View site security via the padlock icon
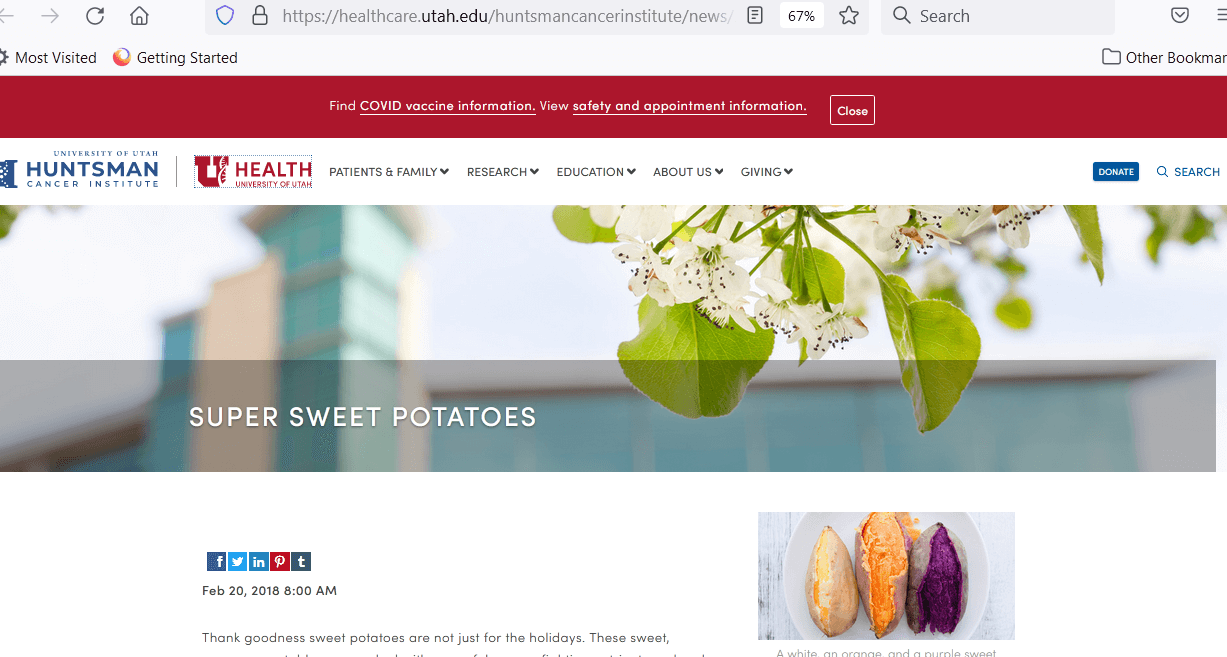Screen dimensions: 1227x657 pyautogui.click(x=260, y=16)
